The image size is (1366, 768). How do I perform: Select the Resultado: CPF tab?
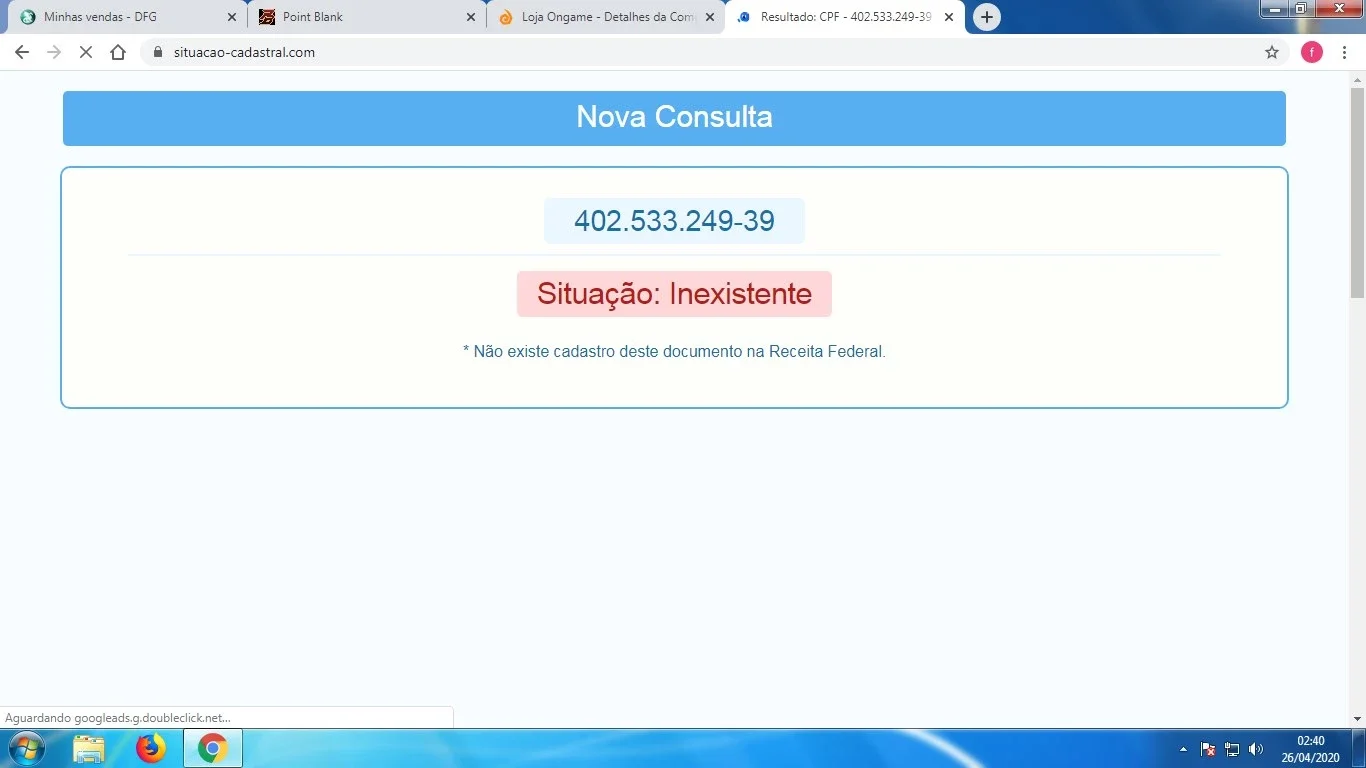pyautogui.click(x=845, y=17)
